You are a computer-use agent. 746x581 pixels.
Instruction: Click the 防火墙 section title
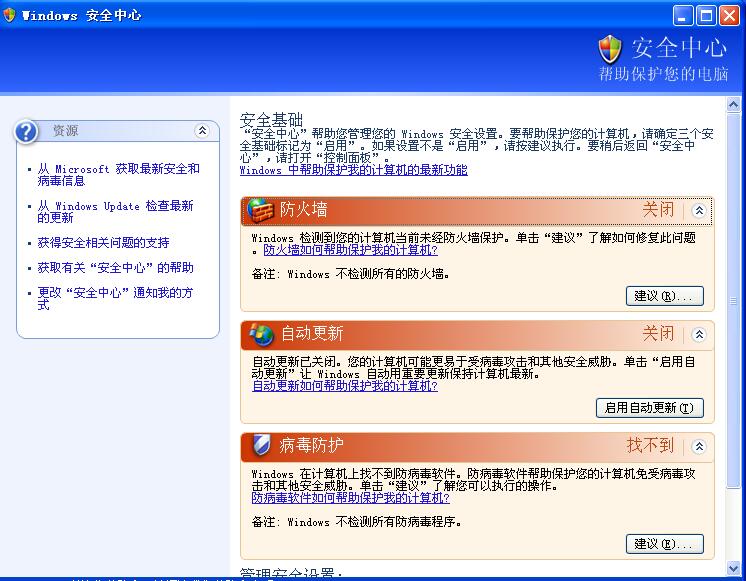click(304, 209)
